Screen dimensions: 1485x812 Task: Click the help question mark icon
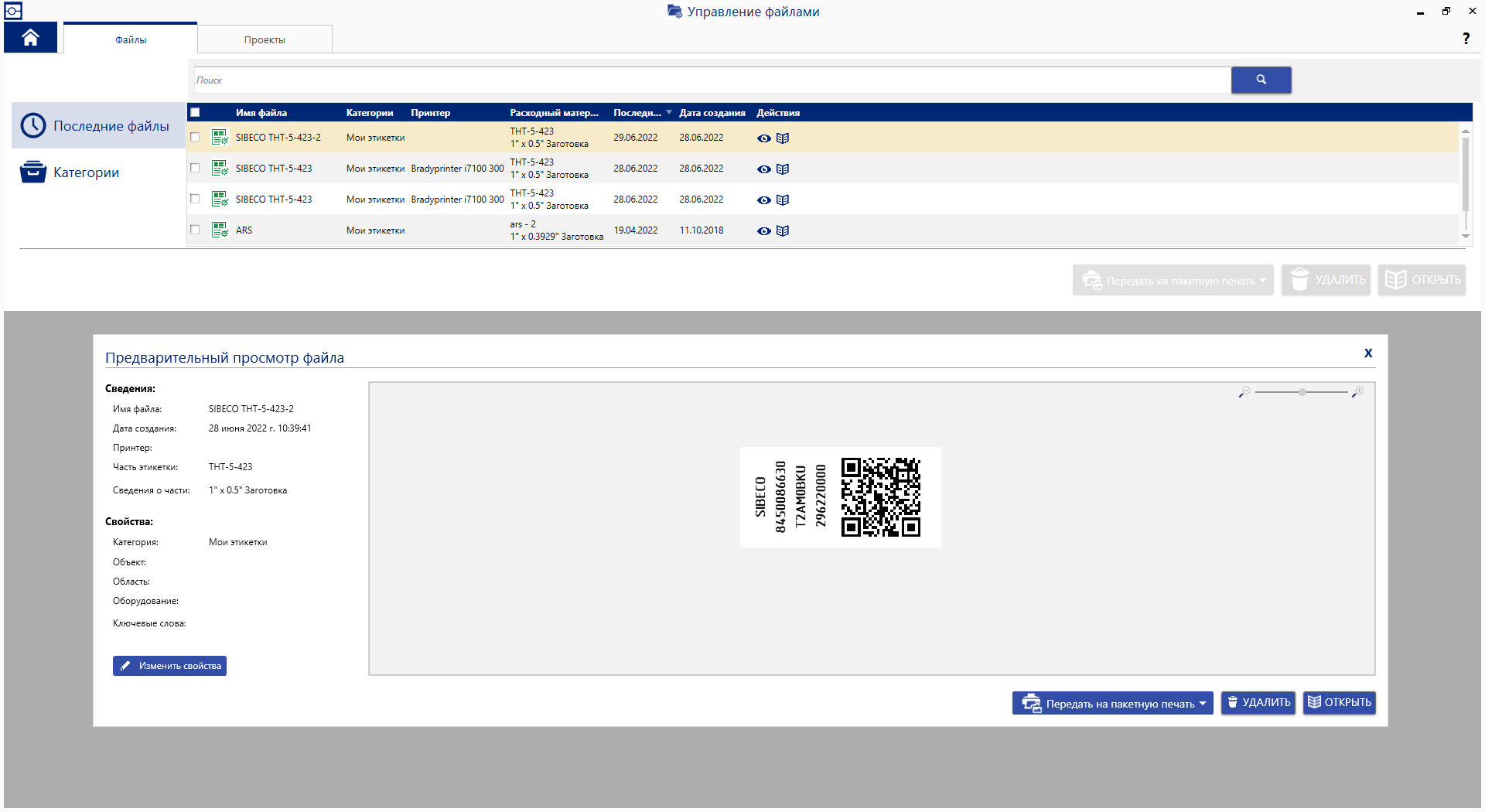tap(1466, 39)
